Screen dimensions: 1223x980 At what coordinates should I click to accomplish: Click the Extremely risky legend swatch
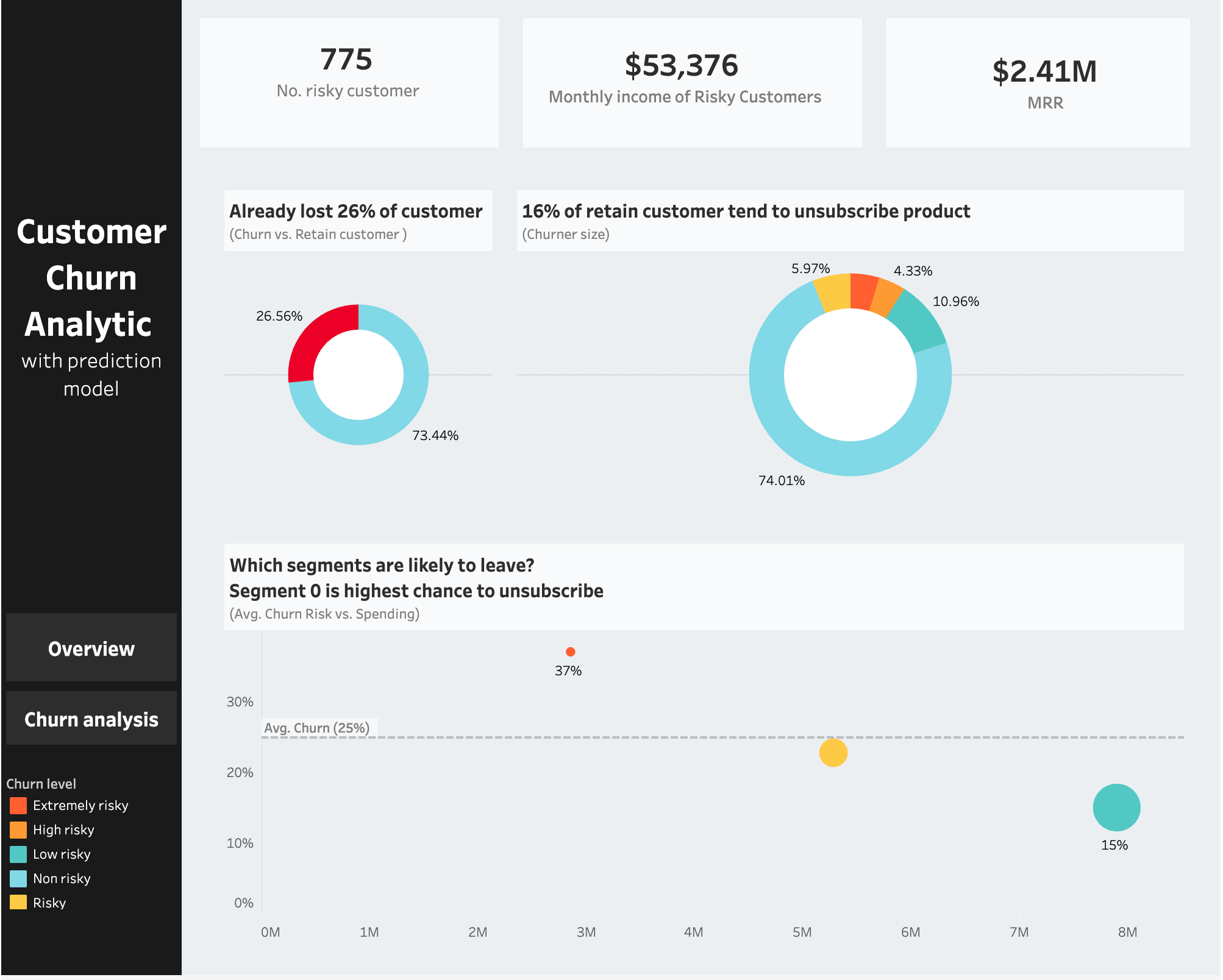pos(18,806)
